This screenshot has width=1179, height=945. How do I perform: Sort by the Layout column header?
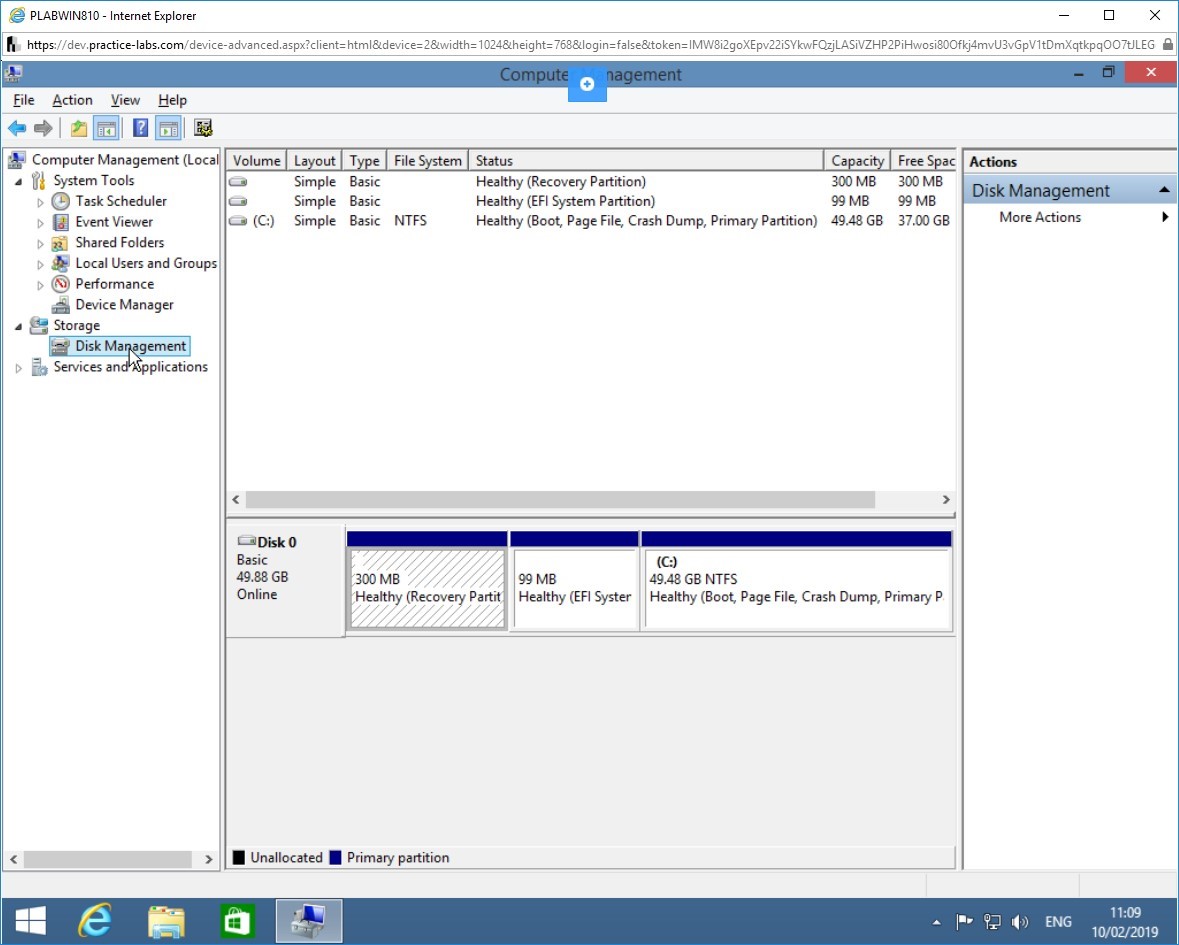(x=314, y=161)
